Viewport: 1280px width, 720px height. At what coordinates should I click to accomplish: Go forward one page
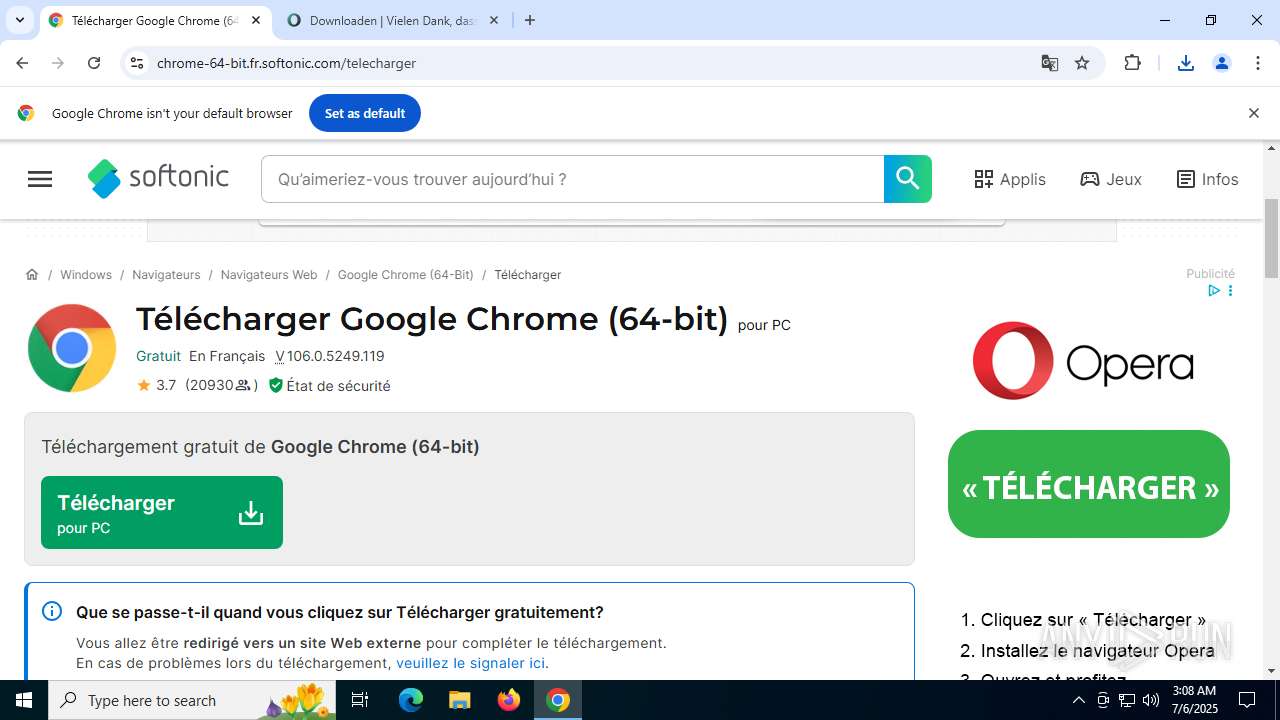tap(58, 63)
